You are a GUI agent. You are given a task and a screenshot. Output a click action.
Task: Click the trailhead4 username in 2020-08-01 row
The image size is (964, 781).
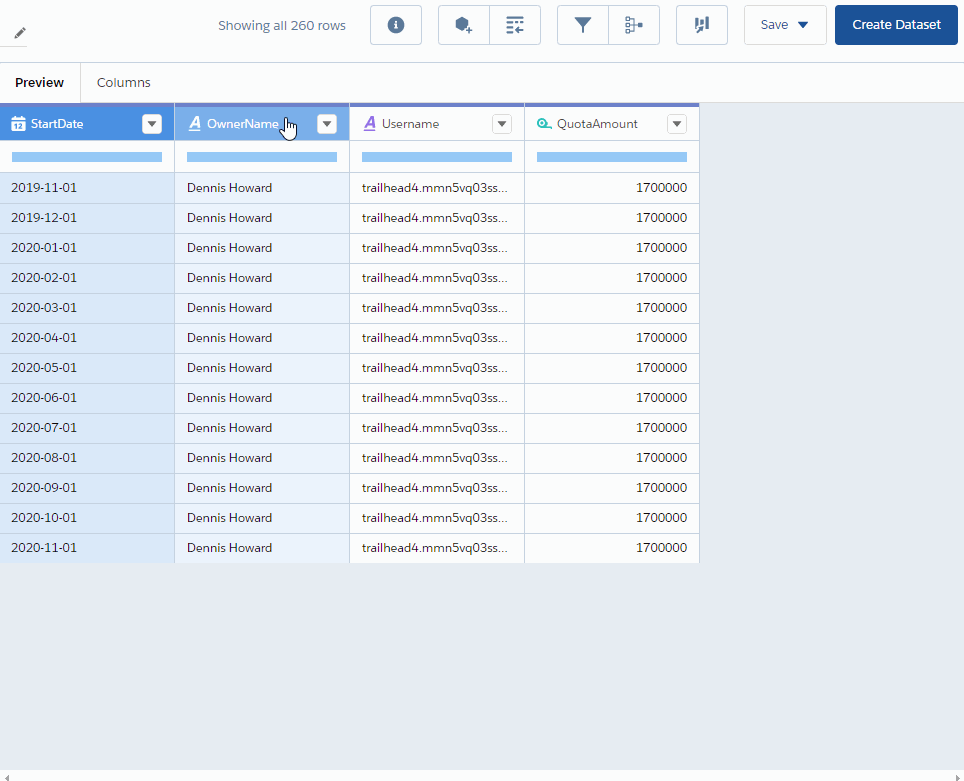(x=437, y=458)
